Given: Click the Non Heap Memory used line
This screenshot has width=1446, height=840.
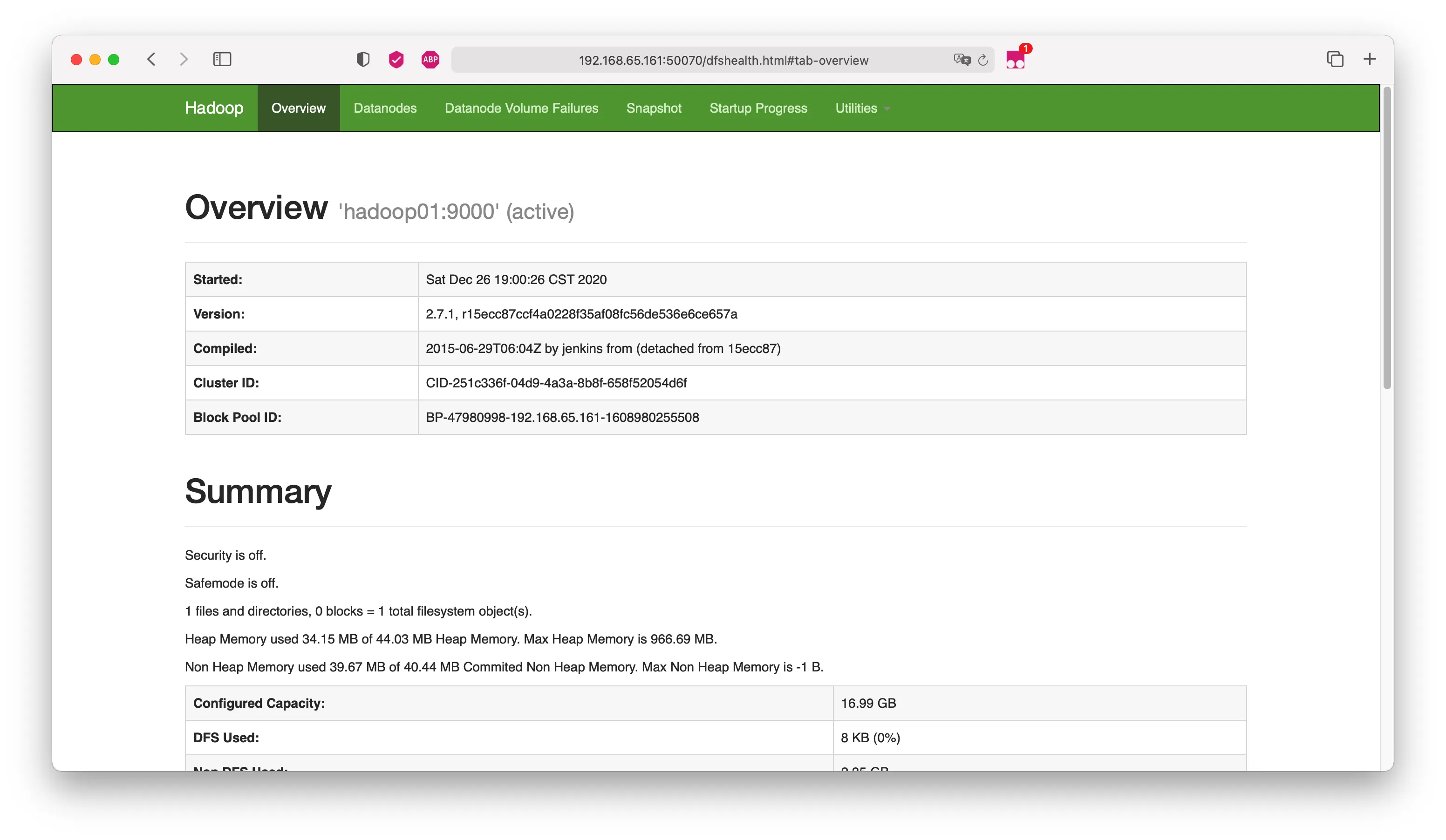Looking at the screenshot, I should [x=504, y=667].
